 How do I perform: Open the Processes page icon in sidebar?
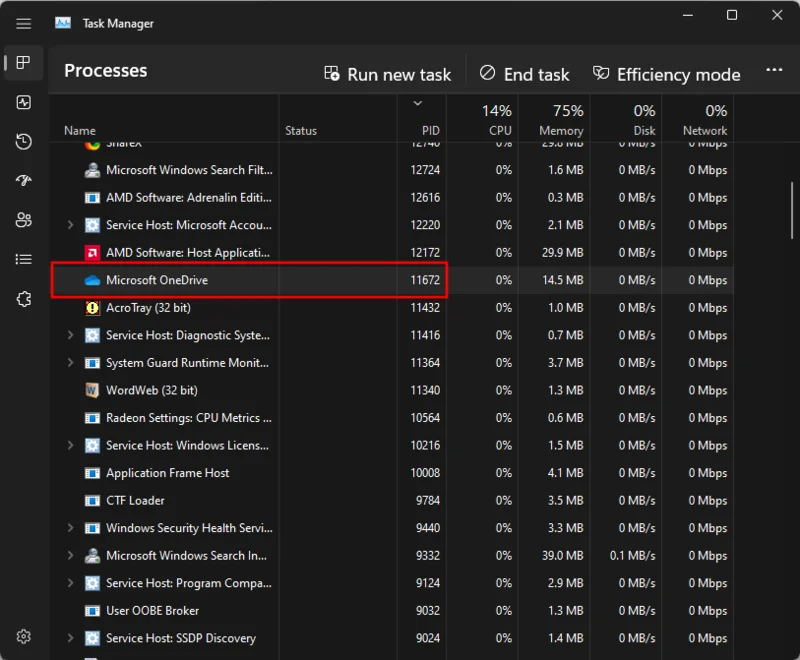23,63
